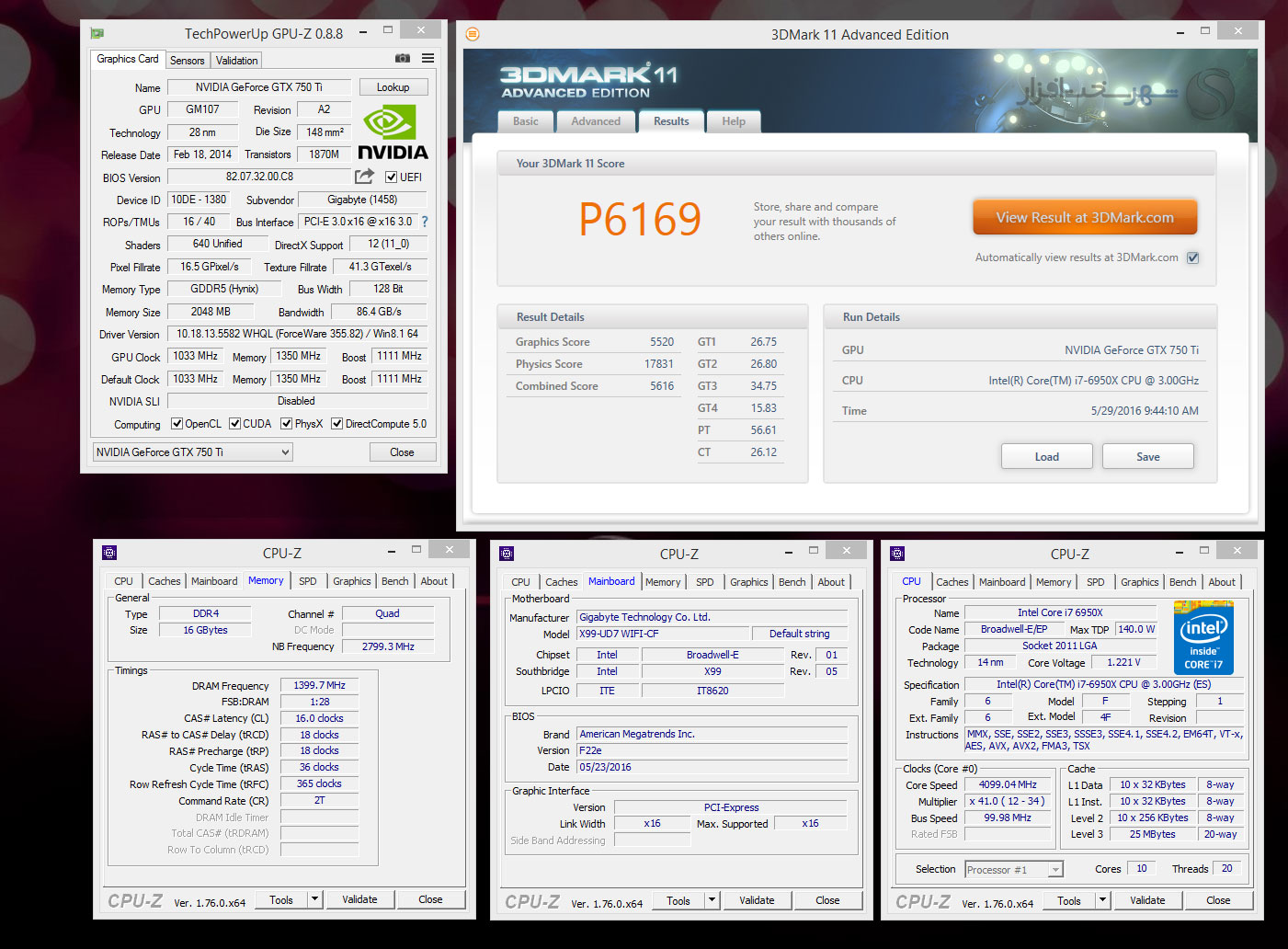Click the Intel Core i7 logo badge
This screenshot has height=949, width=1288.
[1203, 638]
